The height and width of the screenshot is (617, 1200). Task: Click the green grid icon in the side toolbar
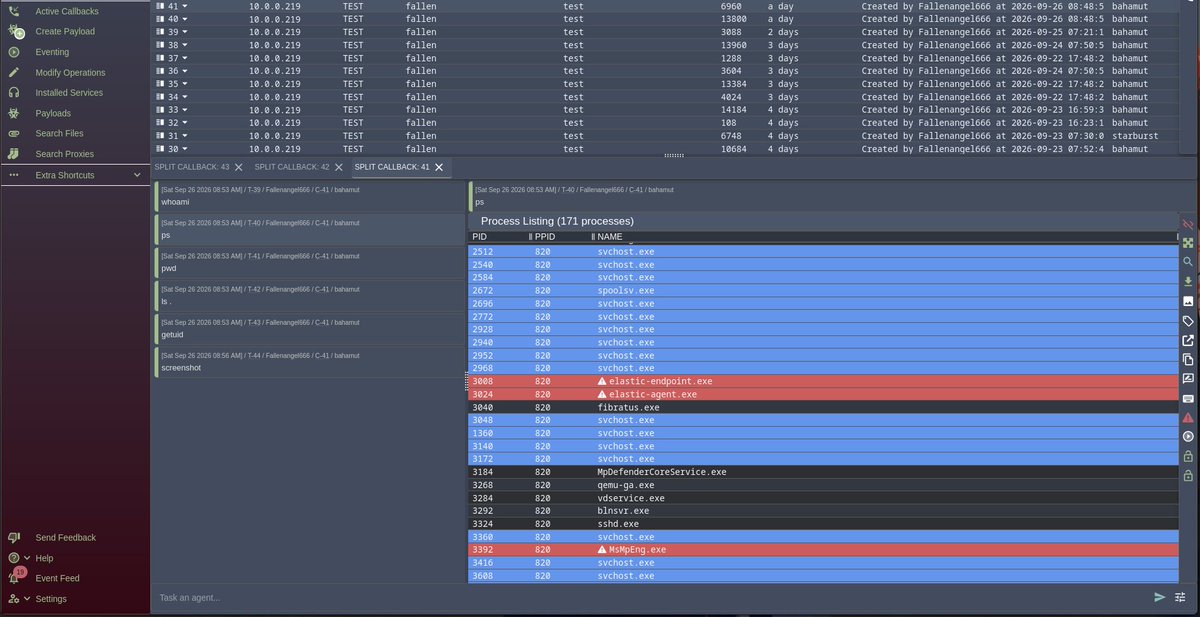(1188, 243)
